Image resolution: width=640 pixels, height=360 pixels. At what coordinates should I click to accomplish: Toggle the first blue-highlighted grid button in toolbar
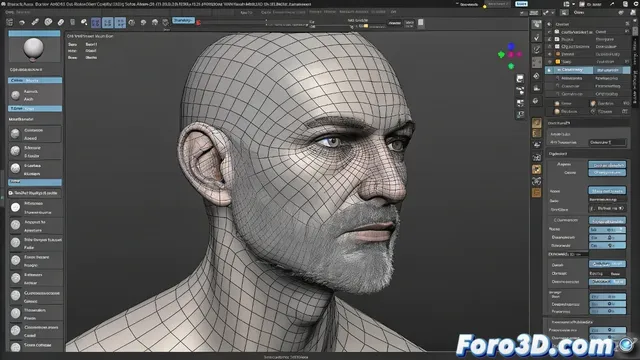coord(96,22)
